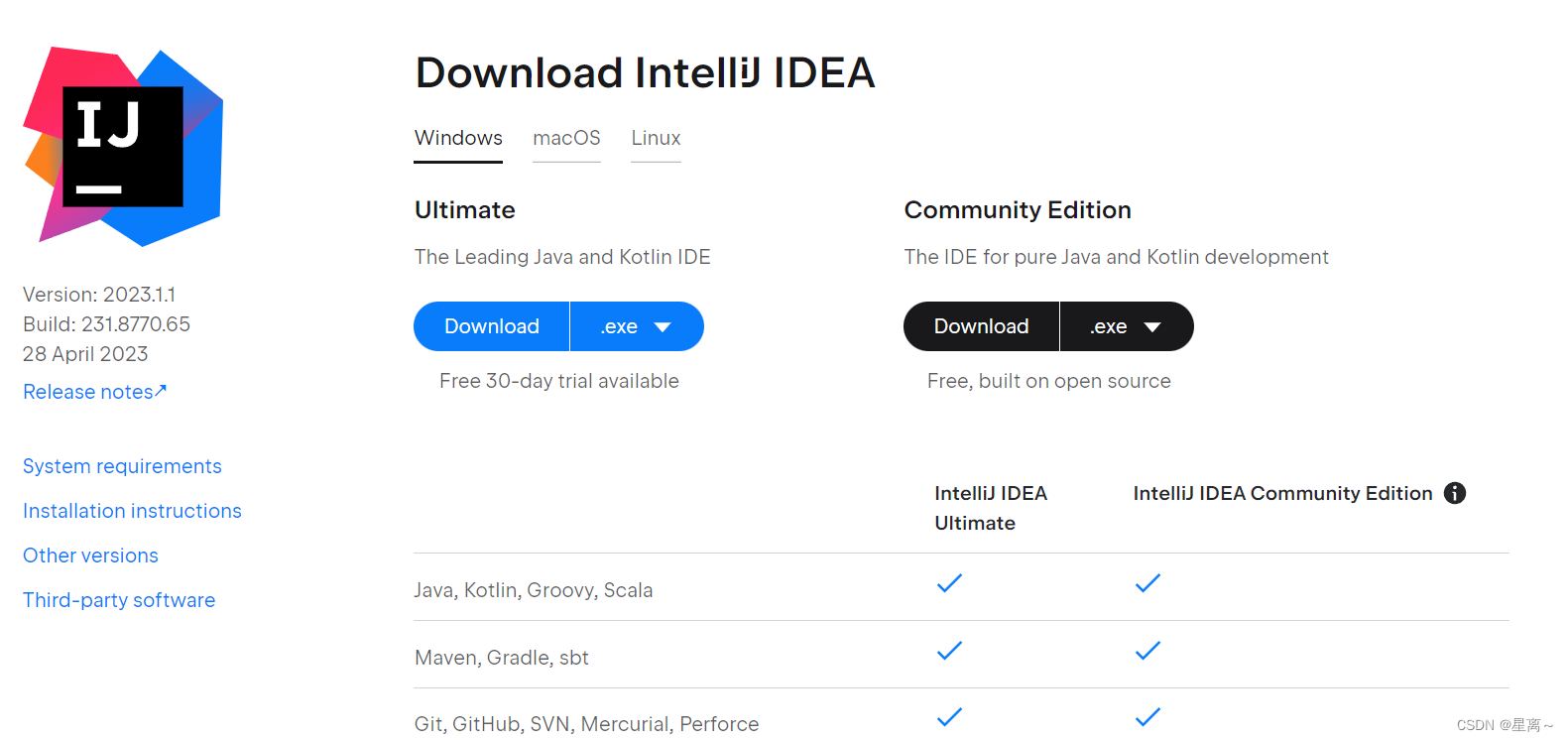The image size is (1568, 741).
Task: Click 'Free 30-day trial available' text
Action: (559, 381)
